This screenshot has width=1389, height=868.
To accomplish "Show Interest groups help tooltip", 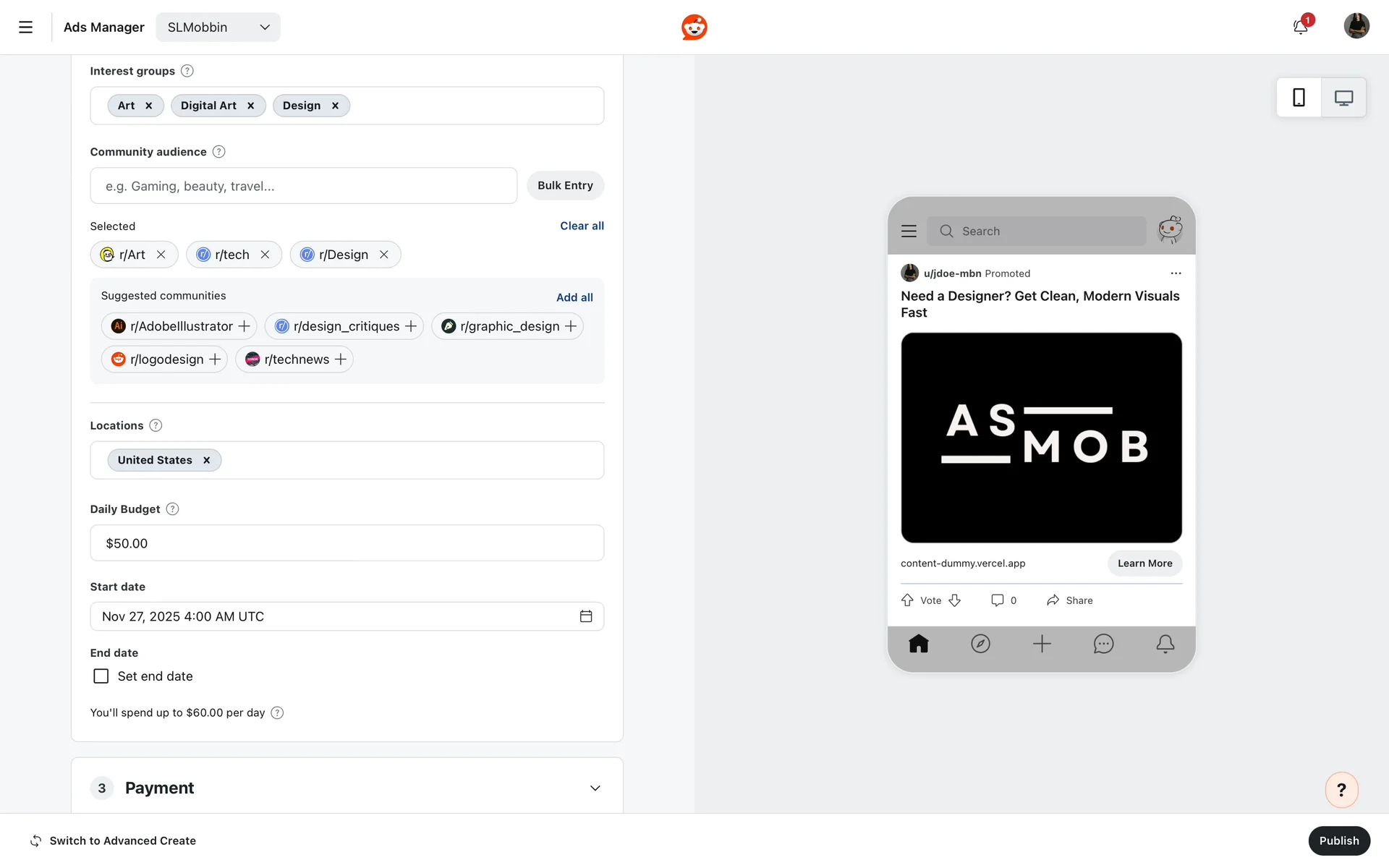I will pyautogui.click(x=187, y=71).
